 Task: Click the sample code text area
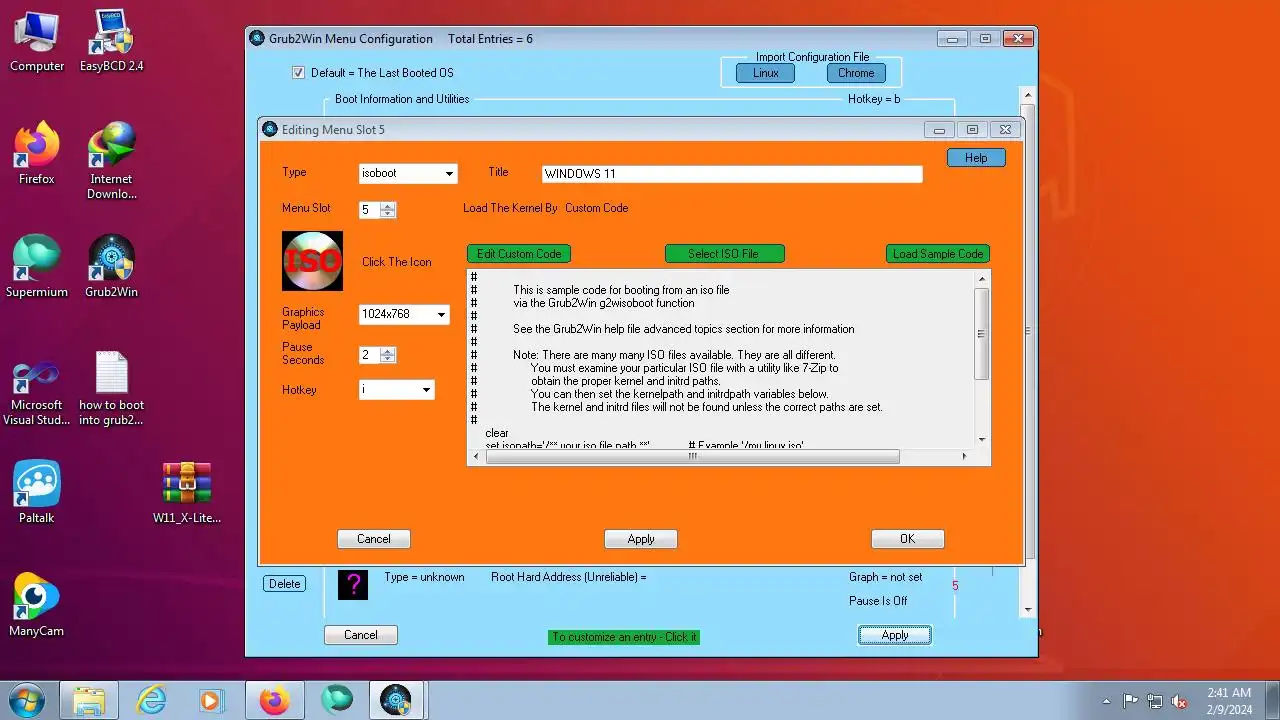(720, 358)
